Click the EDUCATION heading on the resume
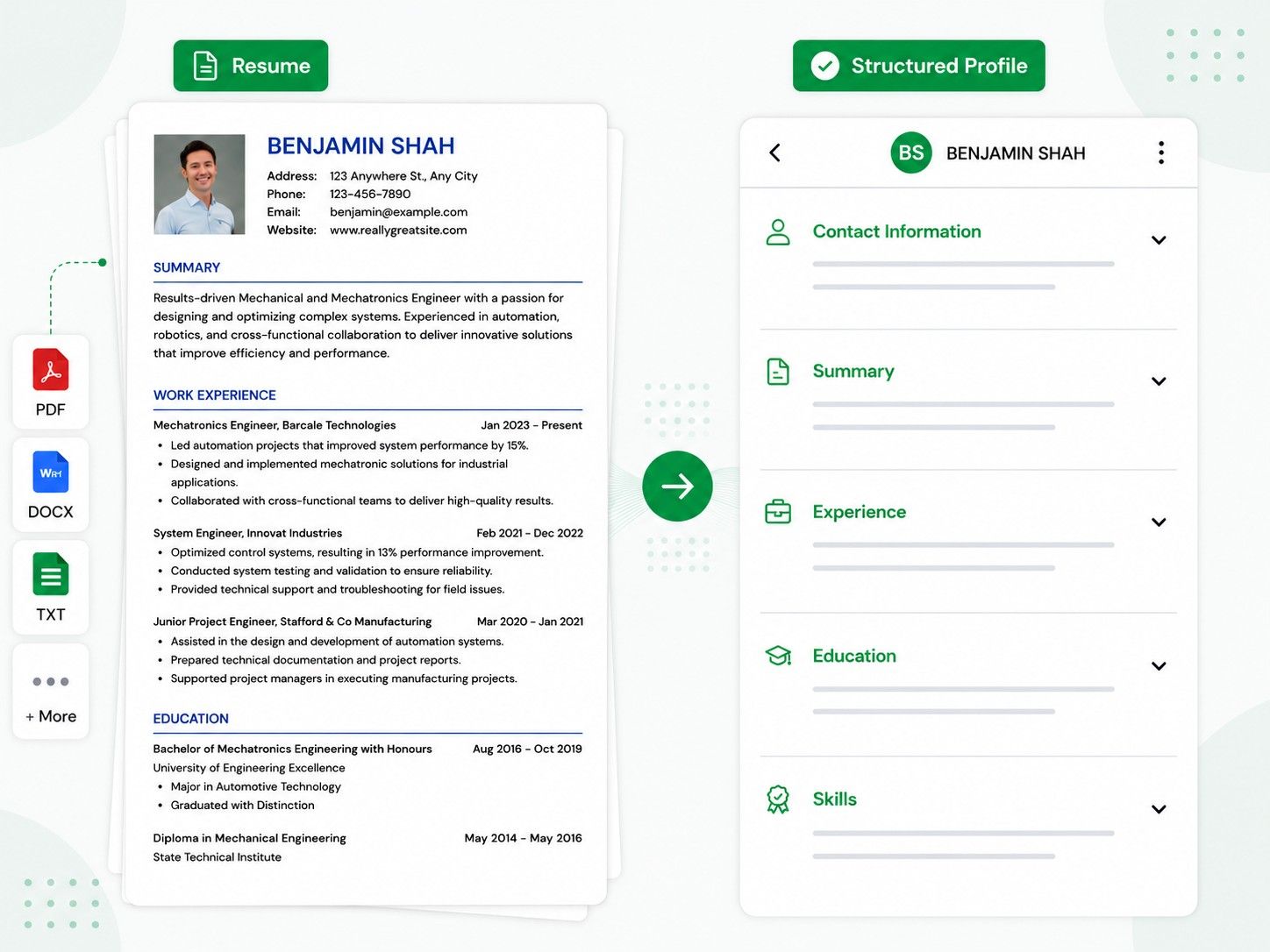The height and width of the screenshot is (952, 1270). click(x=191, y=719)
